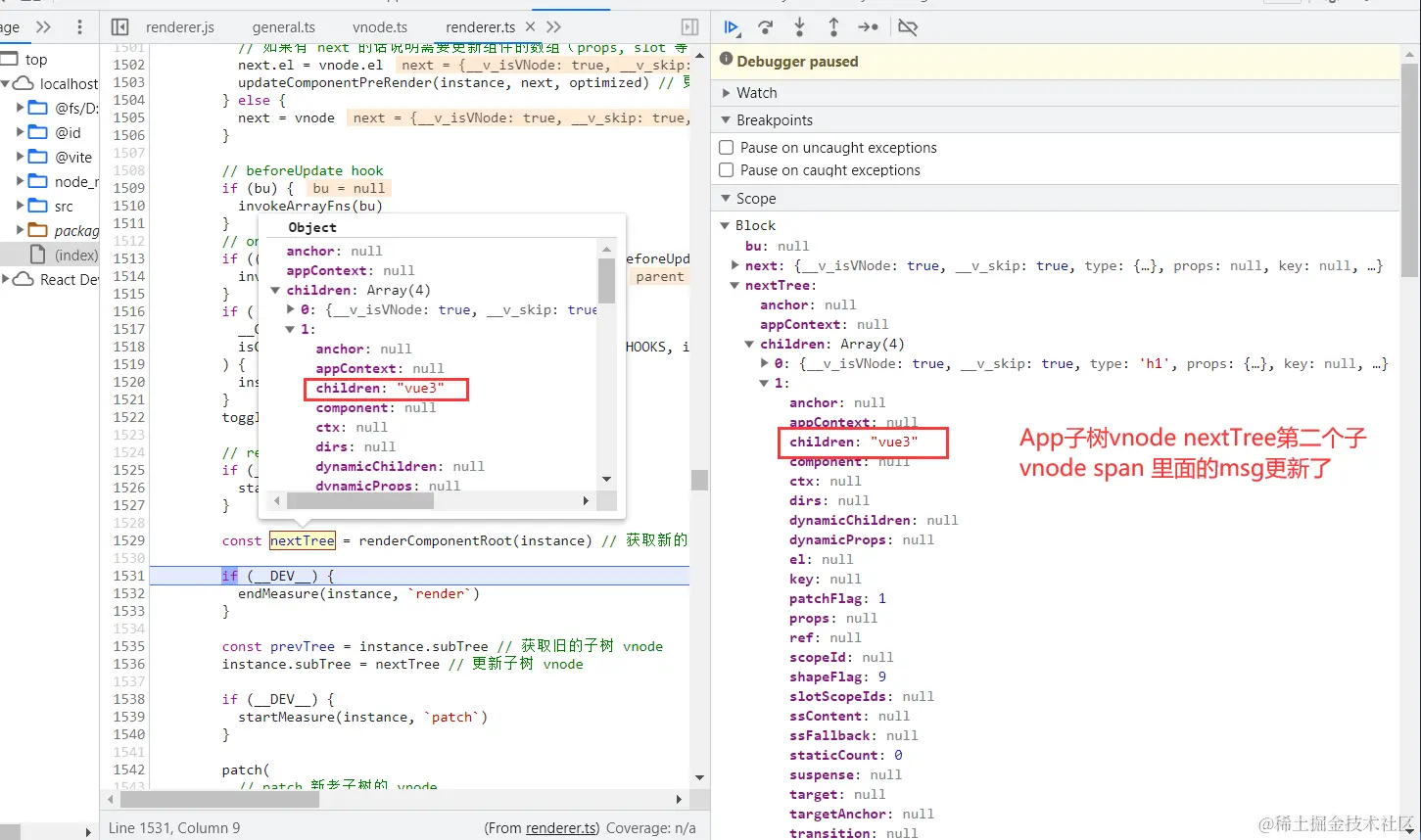1421x840 pixels.
Task: Deactivate breakpoints icon
Action: point(908,27)
